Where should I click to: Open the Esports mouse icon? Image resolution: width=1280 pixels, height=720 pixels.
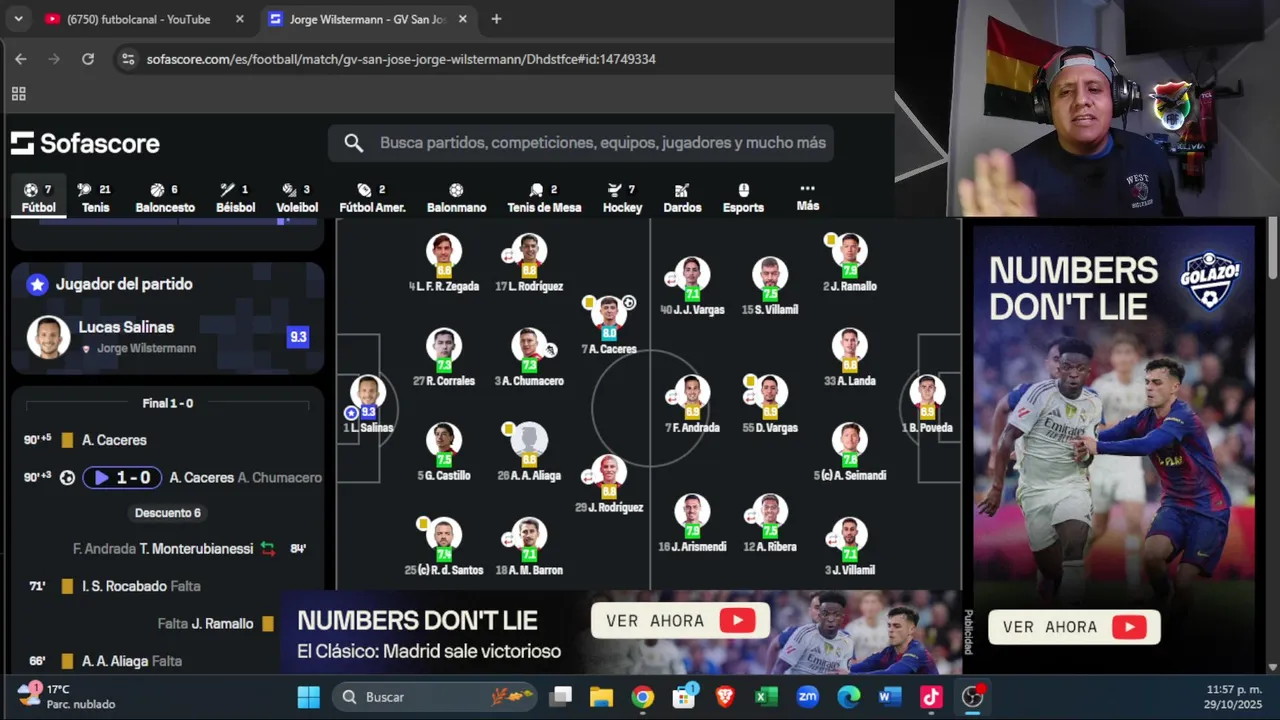point(743,190)
